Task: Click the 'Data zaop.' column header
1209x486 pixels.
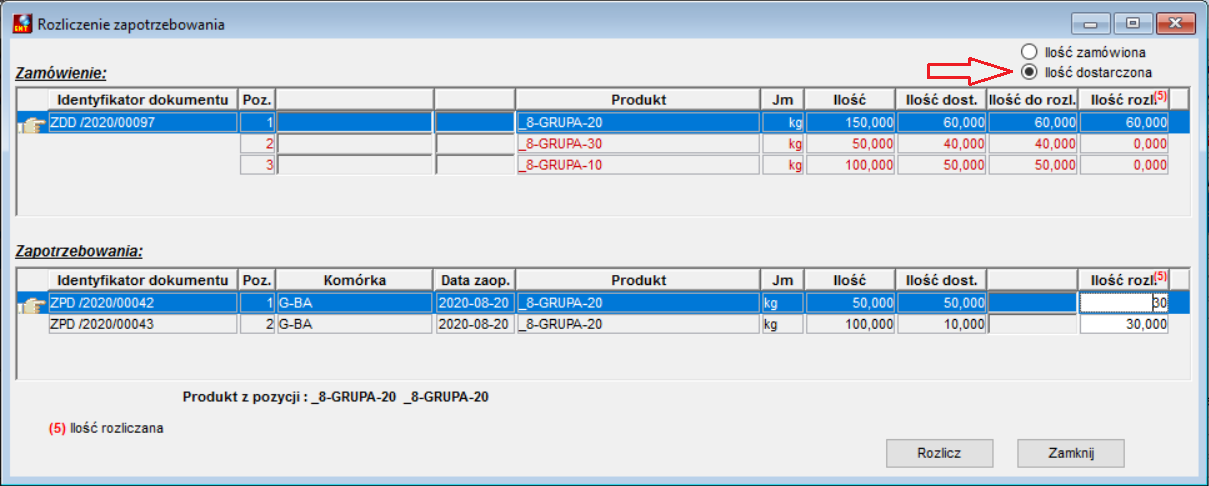Action: pyautogui.click(x=475, y=279)
